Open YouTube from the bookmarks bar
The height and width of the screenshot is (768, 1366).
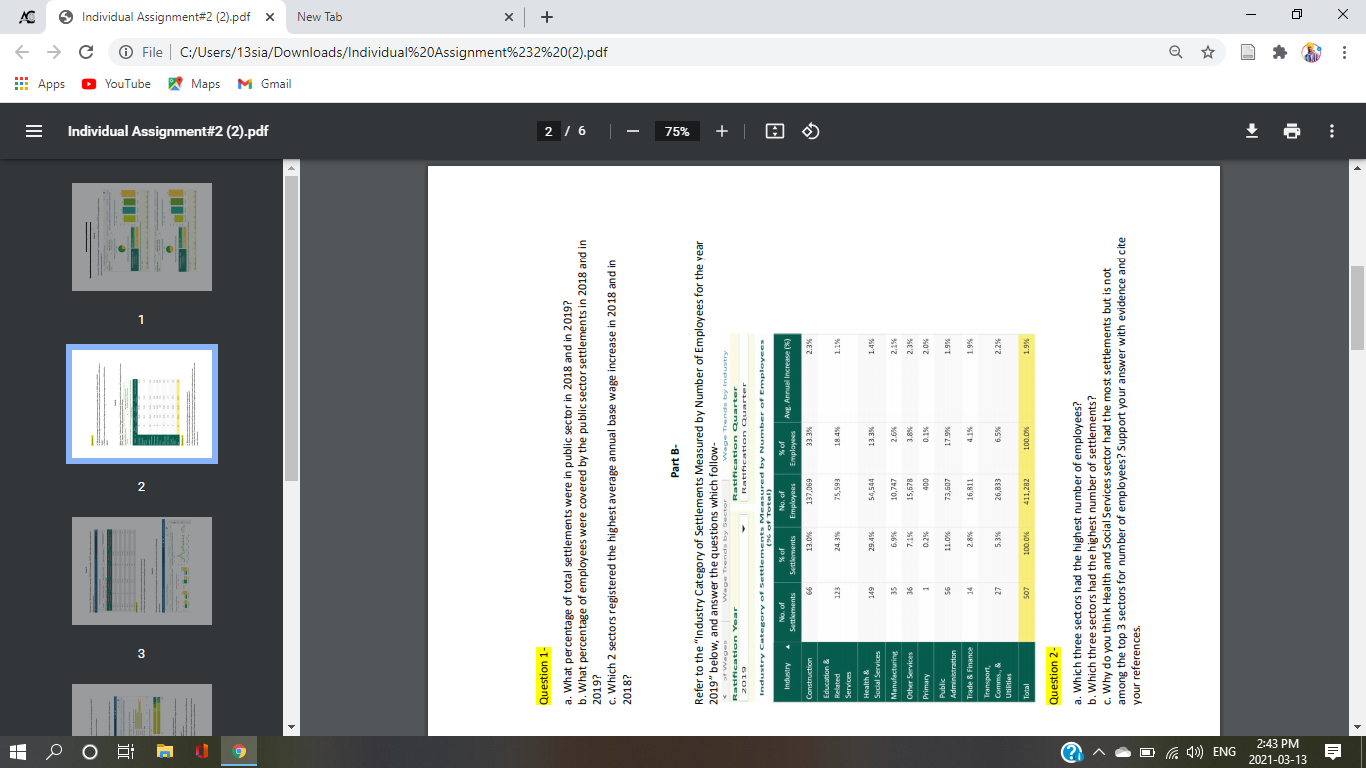(115, 84)
